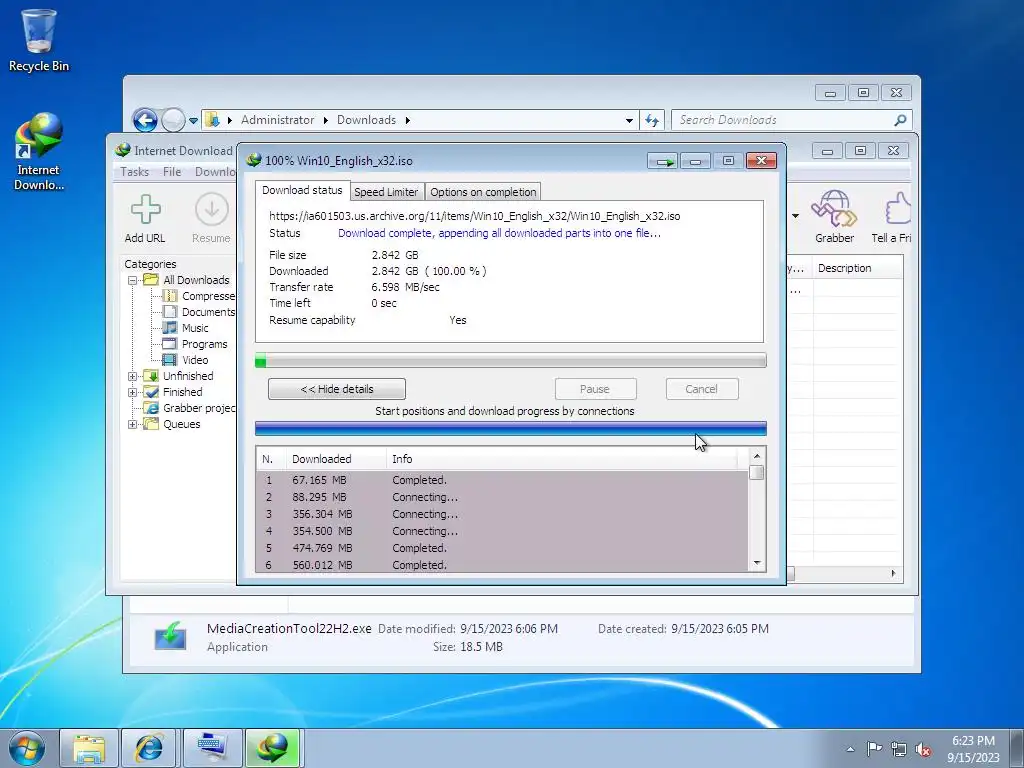Open the Grabber toolbar icon
The width and height of the screenshot is (1024, 768).
[x=834, y=209]
